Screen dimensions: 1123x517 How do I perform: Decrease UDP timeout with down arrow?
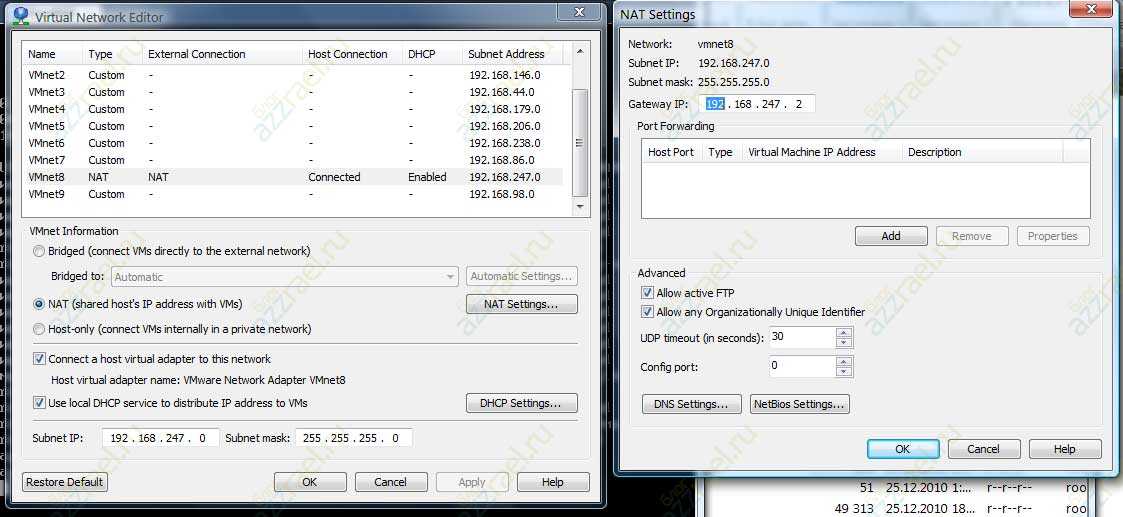844,343
